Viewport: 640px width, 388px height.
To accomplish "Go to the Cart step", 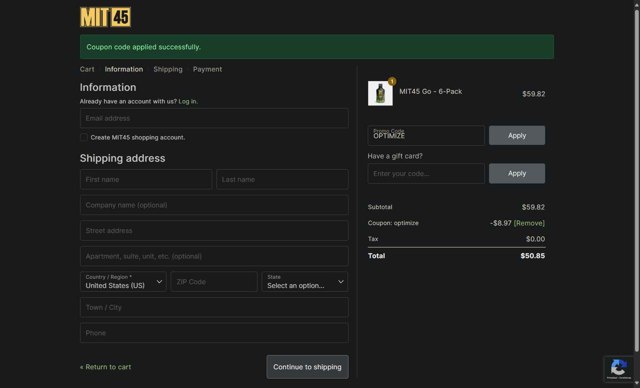I will pyautogui.click(x=87, y=69).
